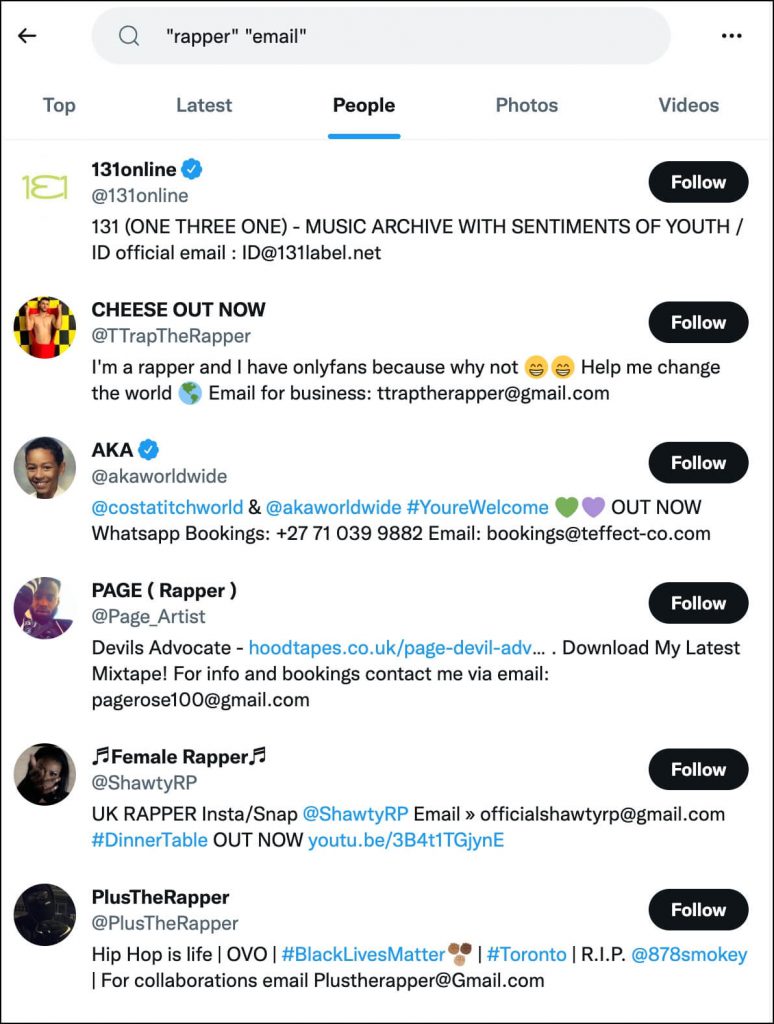Click PAGE ( Rapper ) avatar image
This screenshot has width=774, height=1024.
[45, 607]
